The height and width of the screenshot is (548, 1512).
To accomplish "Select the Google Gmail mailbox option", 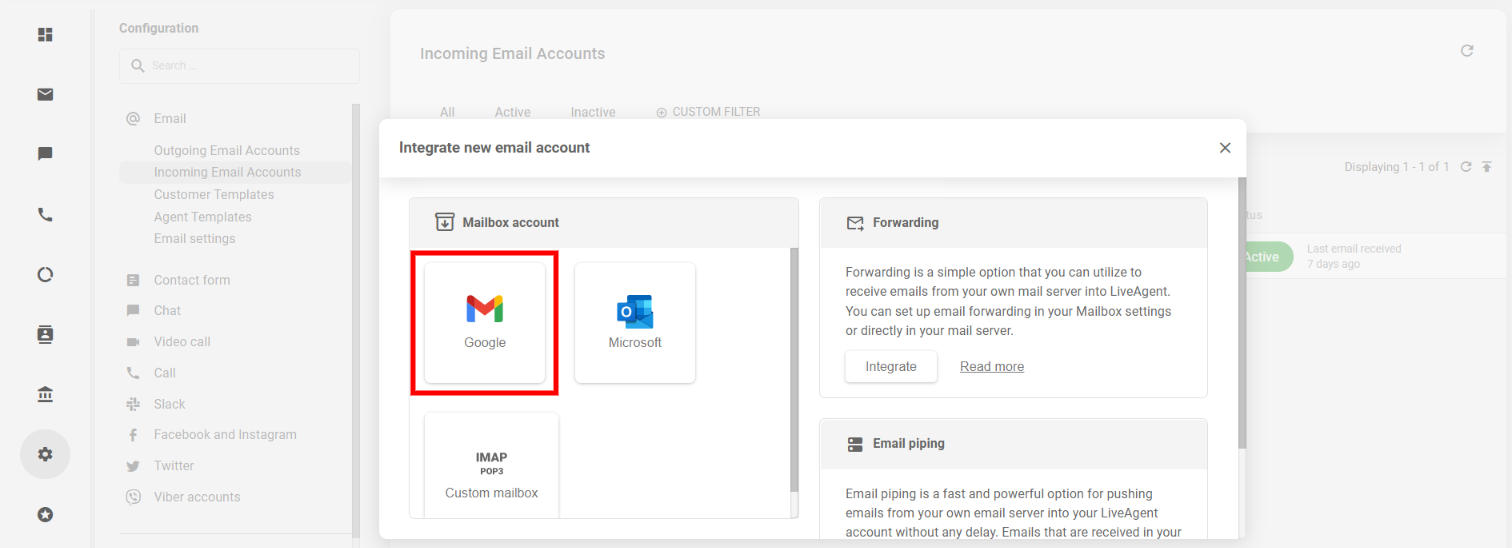I will [x=485, y=322].
